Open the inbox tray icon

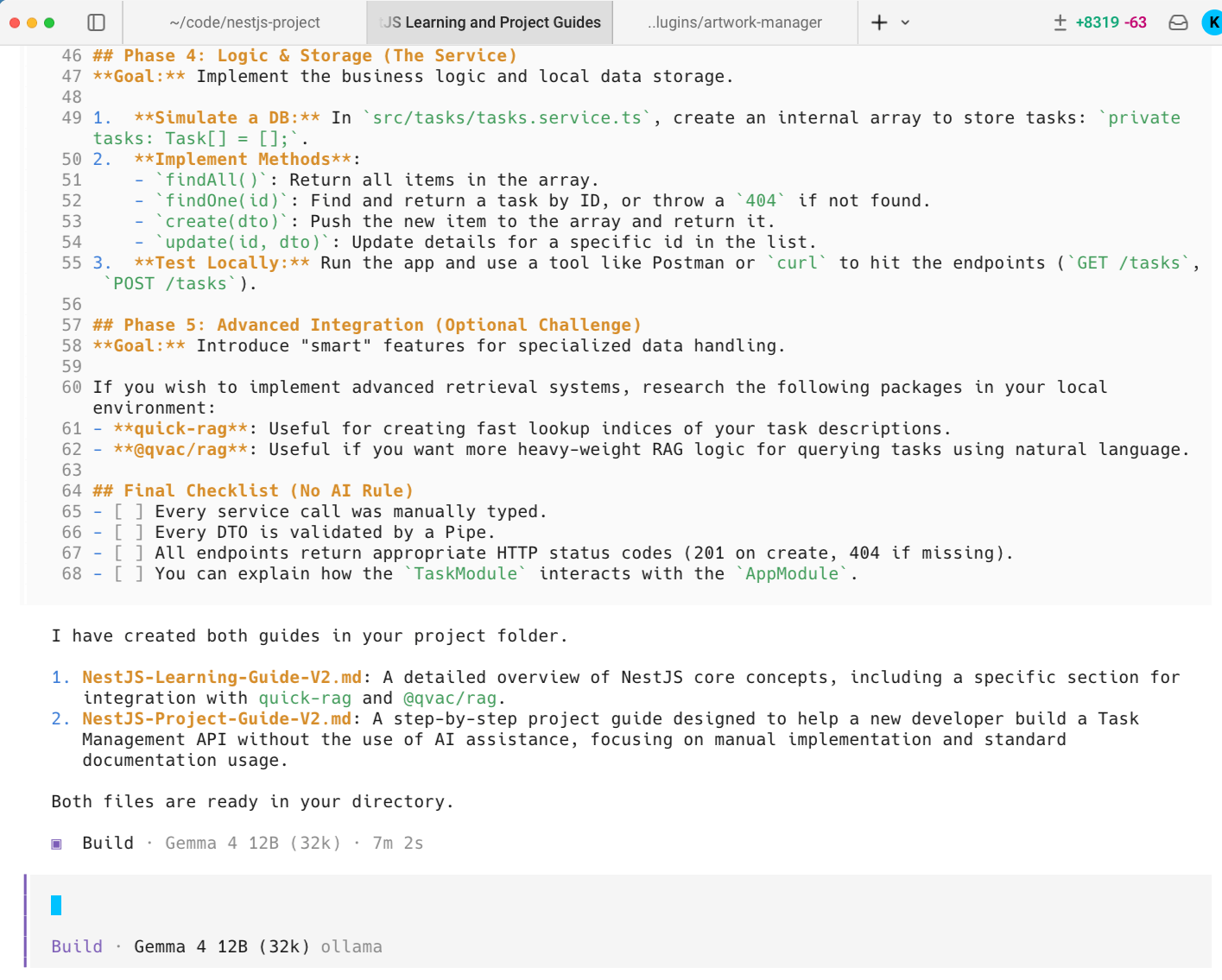click(x=1178, y=22)
